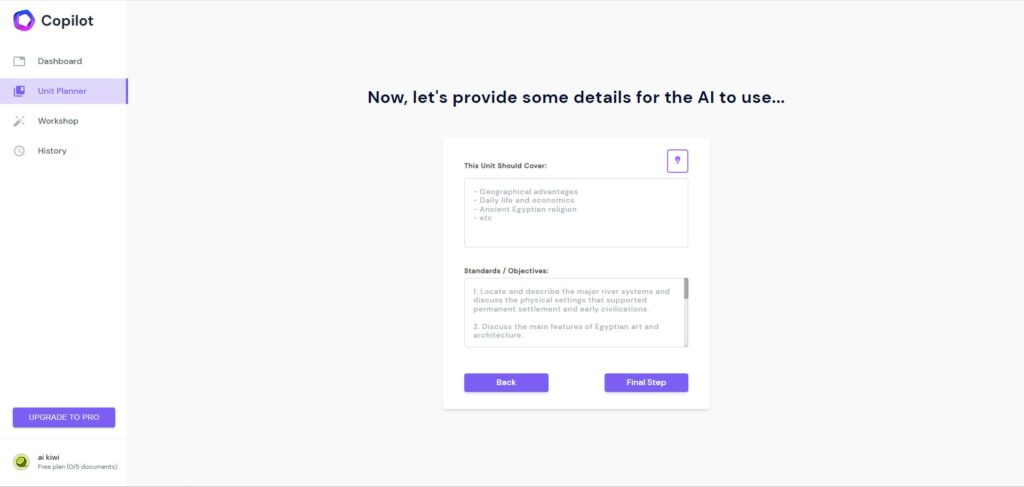This screenshot has width=1024, height=487.
Task: Click the Copilot logo icon
Action: pyautogui.click(x=24, y=20)
